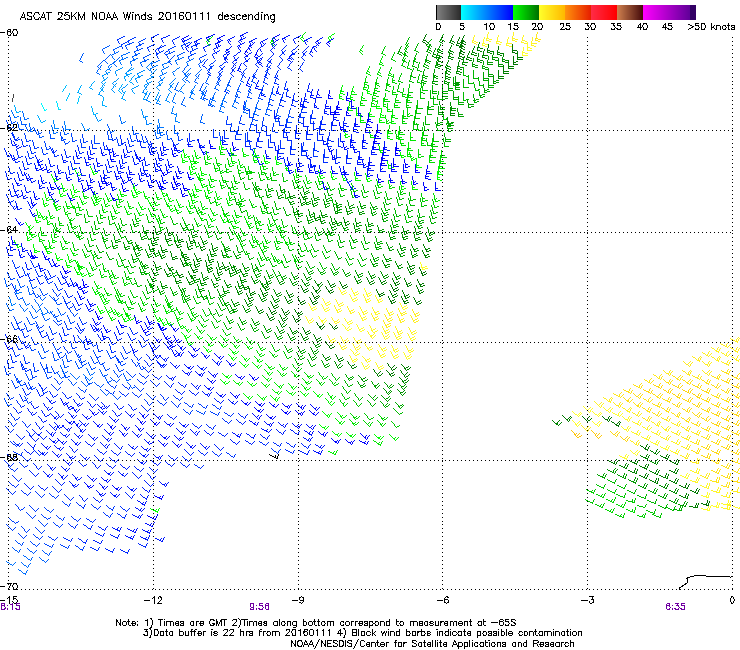Click the '10' legend speed label
Image resolution: width=740 pixels, height=650 pixels.
pyautogui.click(x=489, y=27)
